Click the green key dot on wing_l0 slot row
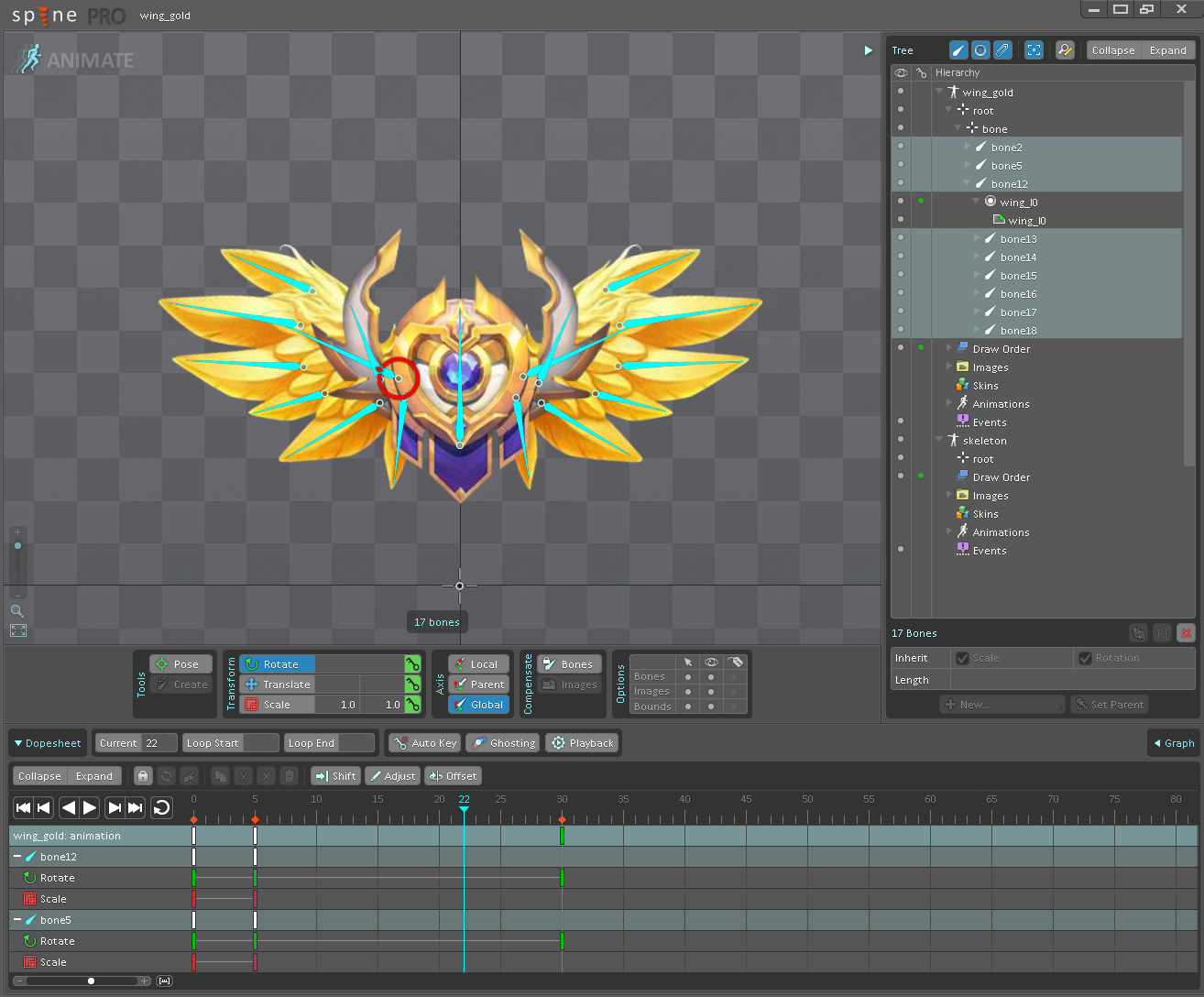Image resolution: width=1204 pixels, height=997 pixels. 921,201
